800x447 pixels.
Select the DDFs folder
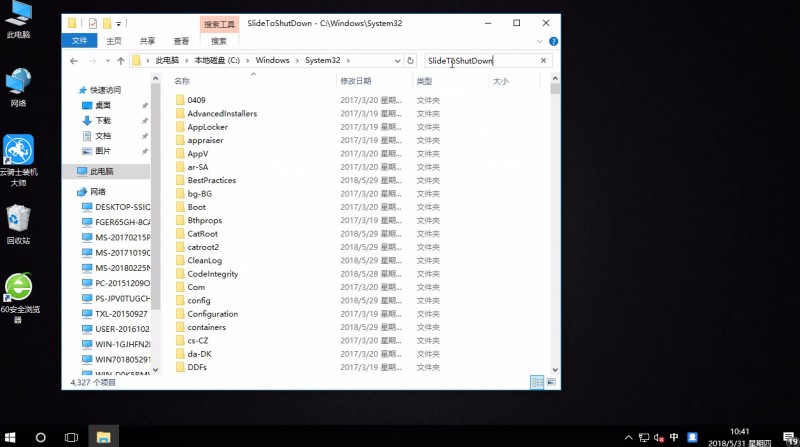(x=197, y=367)
